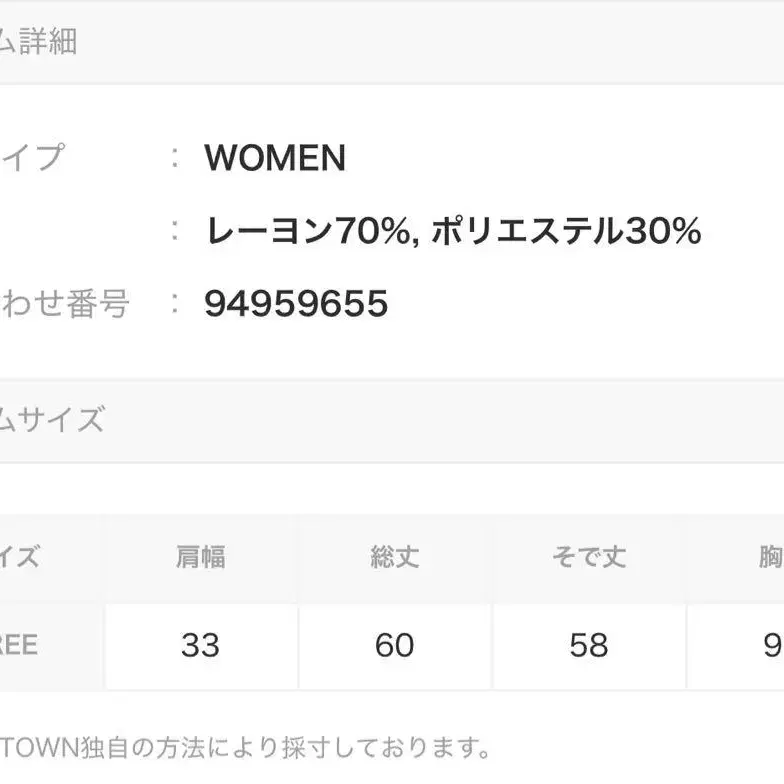Image resolution: width=784 pixels, height=784 pixels.
Task: Click the お問い合わせ番号 row label
Action: point(66,303)
